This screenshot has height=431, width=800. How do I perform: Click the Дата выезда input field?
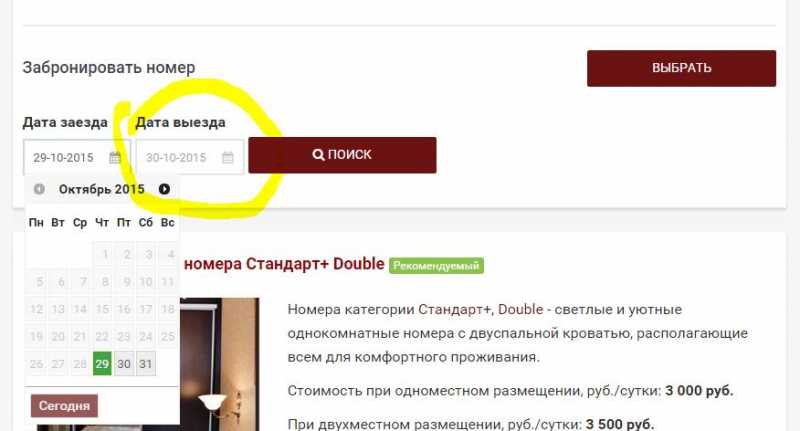click(190, 158)
